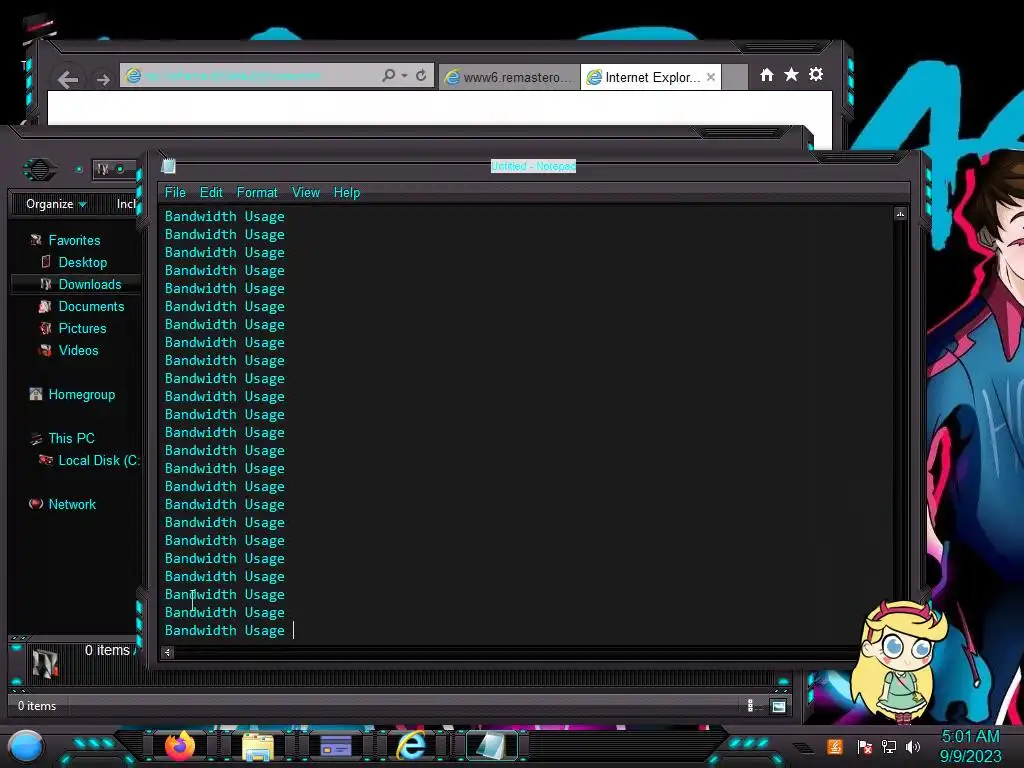Switch to Notepad on the taskbar
Viewport: 1024px width, 768px height.
491,746
